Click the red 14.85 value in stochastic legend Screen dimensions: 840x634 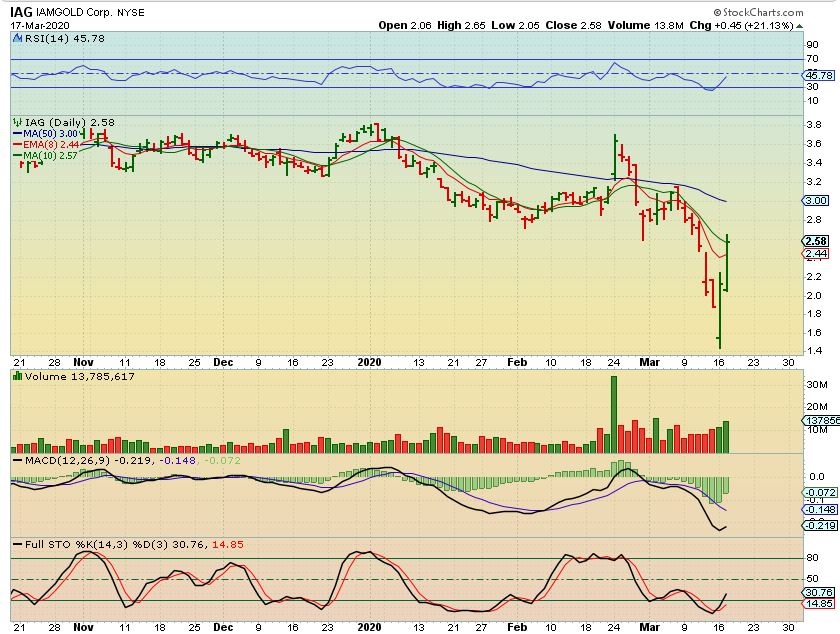(x=228, y=545)
